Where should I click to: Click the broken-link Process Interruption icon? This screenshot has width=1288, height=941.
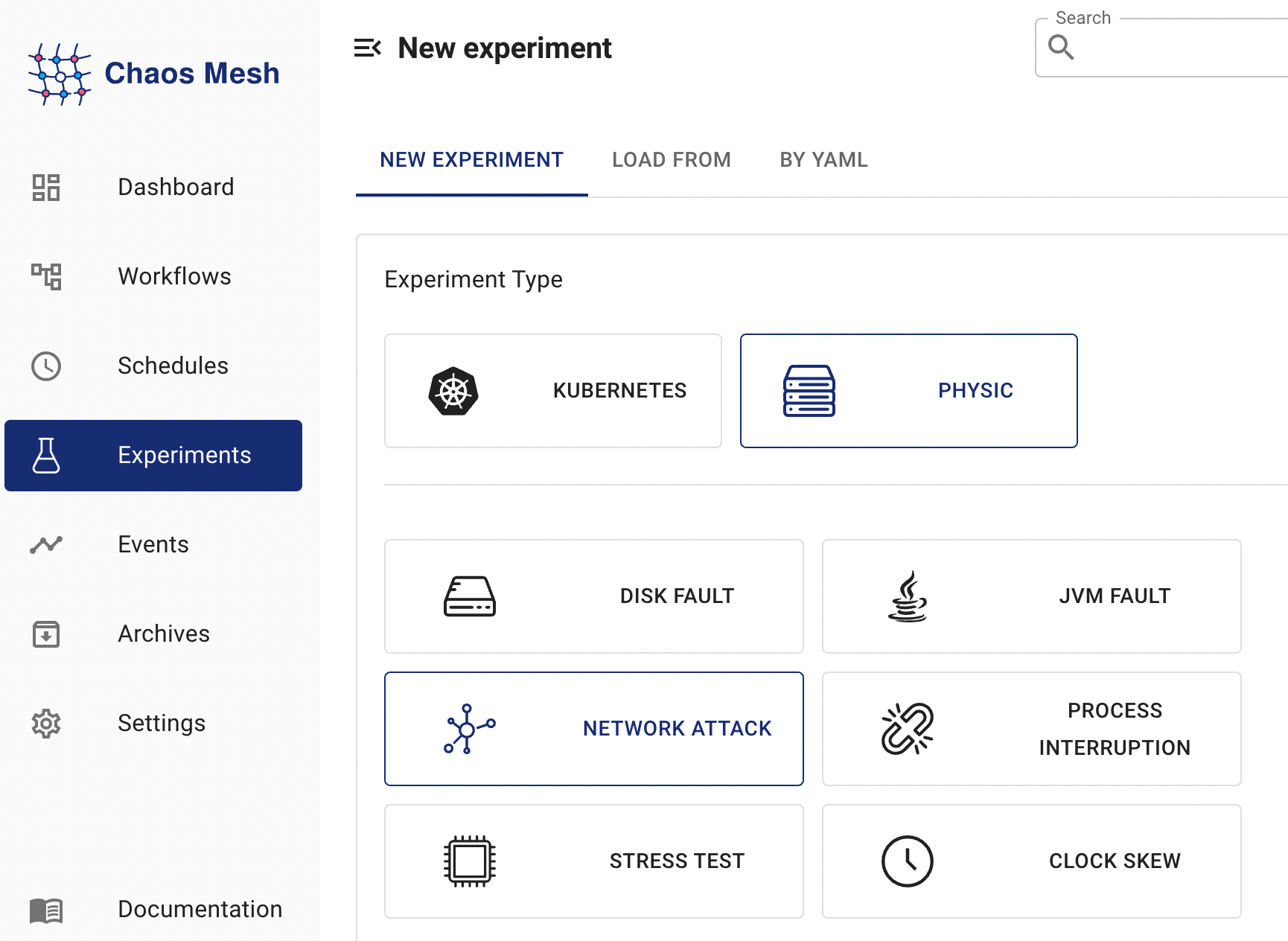point(907,729)
